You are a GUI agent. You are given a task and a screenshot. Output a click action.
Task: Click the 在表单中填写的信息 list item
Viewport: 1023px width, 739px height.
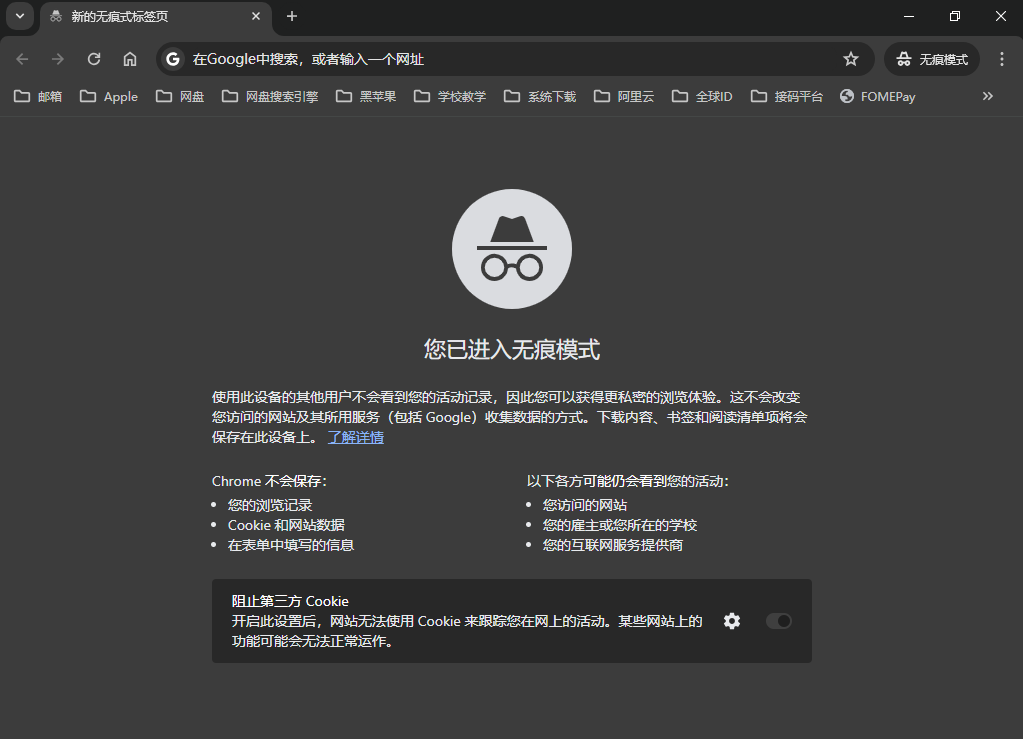[290, 545]
